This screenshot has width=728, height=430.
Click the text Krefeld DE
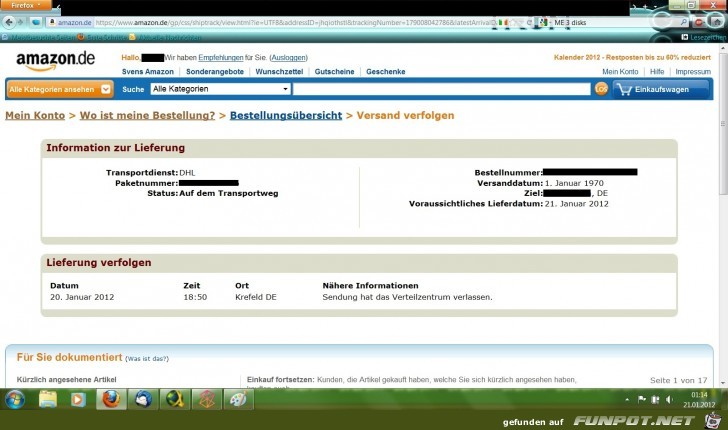[255, 297]
